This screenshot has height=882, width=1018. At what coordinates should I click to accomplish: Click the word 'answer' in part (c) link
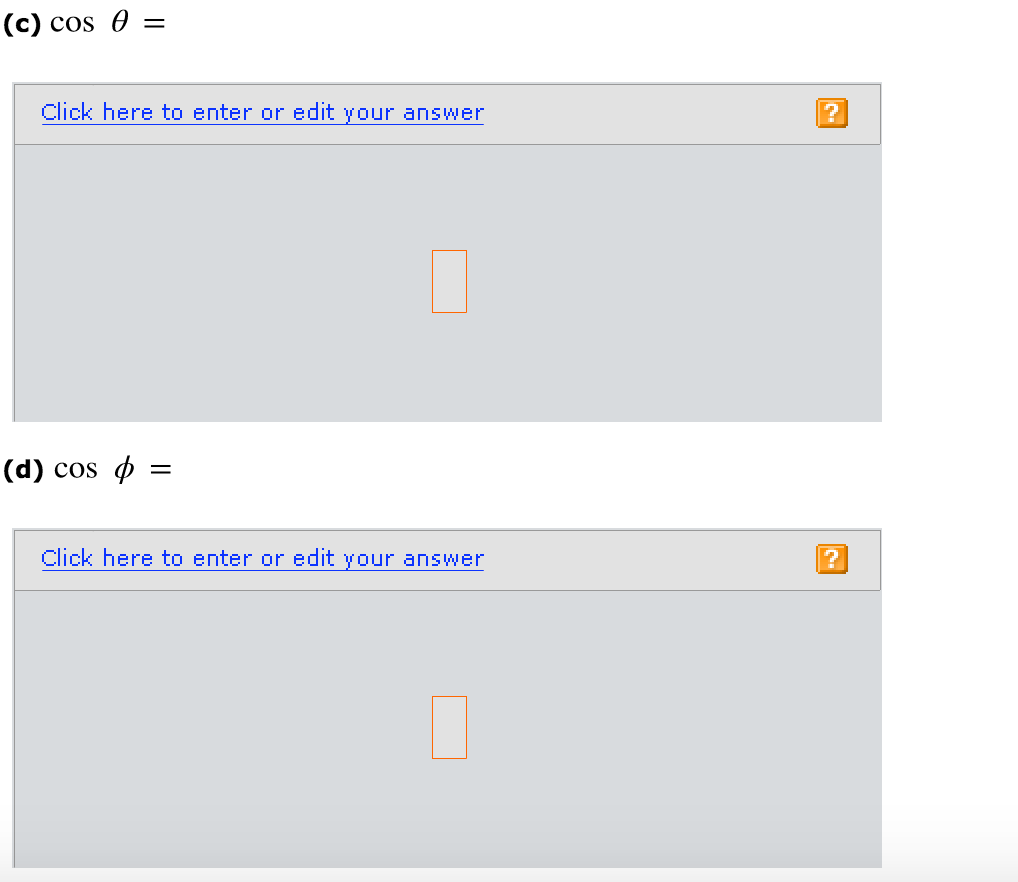point(443,114)
